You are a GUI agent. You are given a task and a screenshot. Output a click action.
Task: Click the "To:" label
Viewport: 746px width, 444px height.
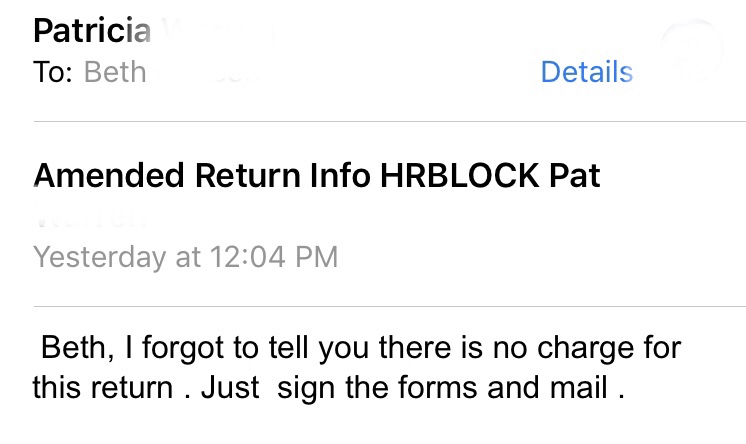coord(52,72)
